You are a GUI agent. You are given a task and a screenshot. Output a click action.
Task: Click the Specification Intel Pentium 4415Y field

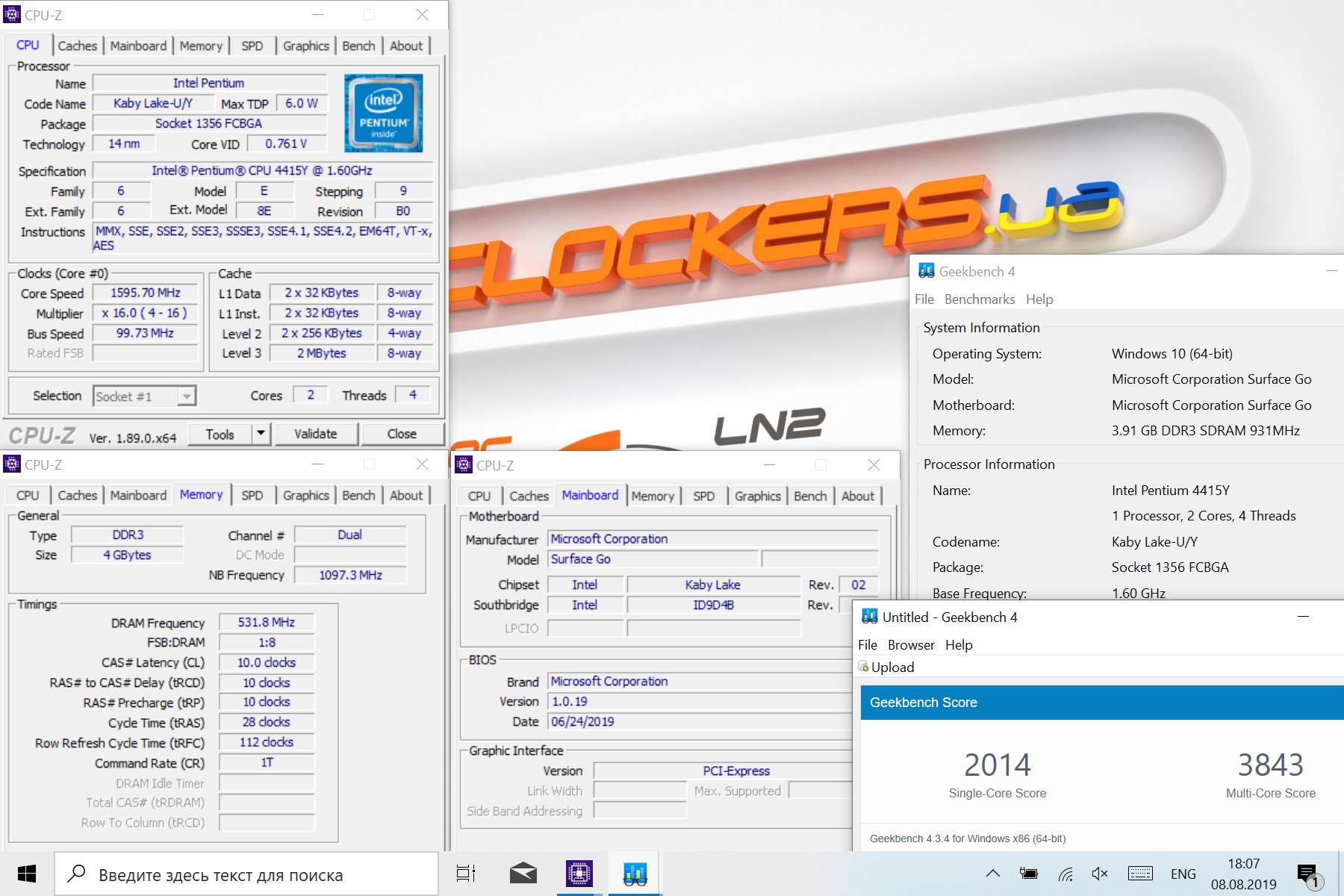point(262,170)
